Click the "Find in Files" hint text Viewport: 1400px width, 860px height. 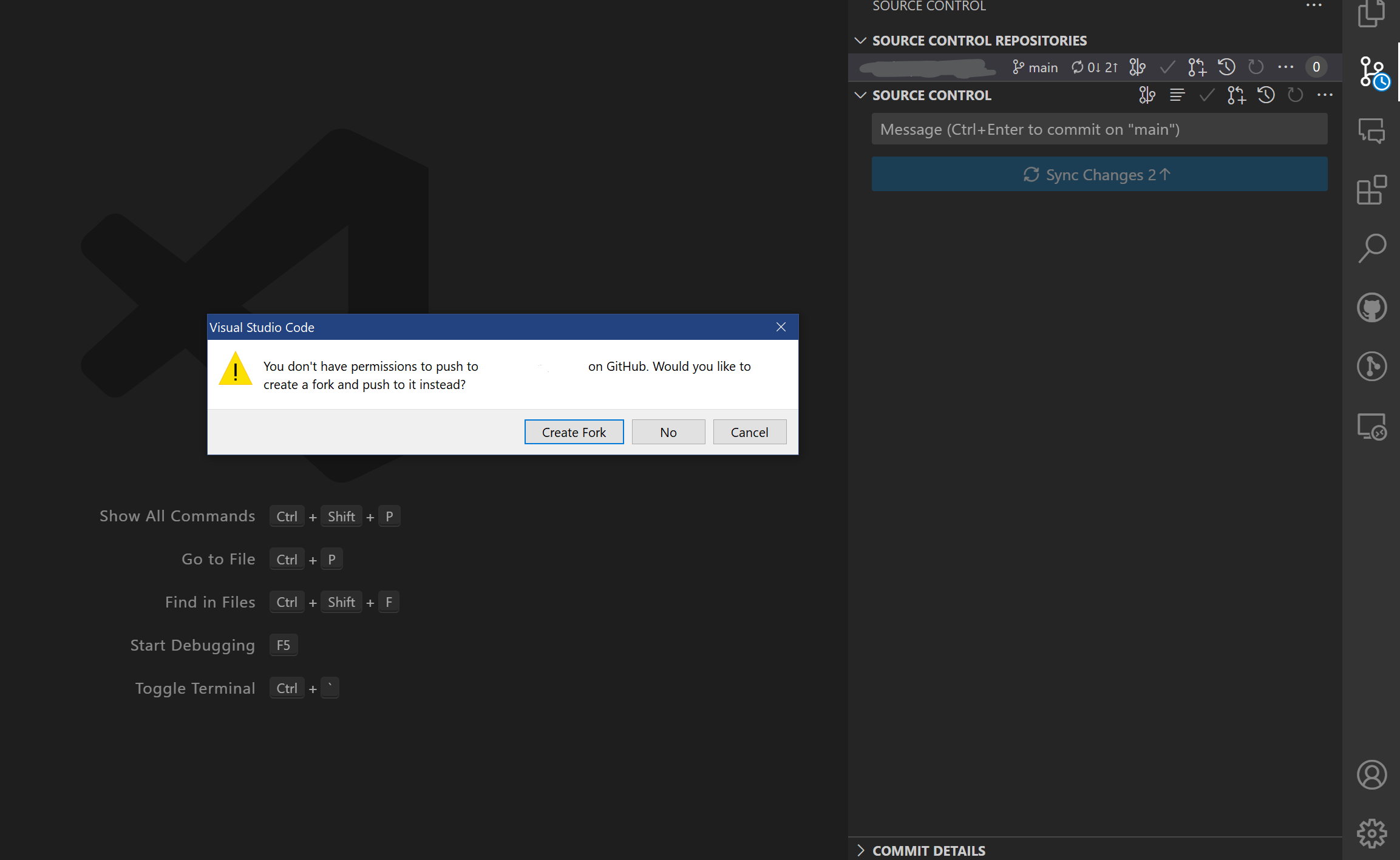[210, 602]
